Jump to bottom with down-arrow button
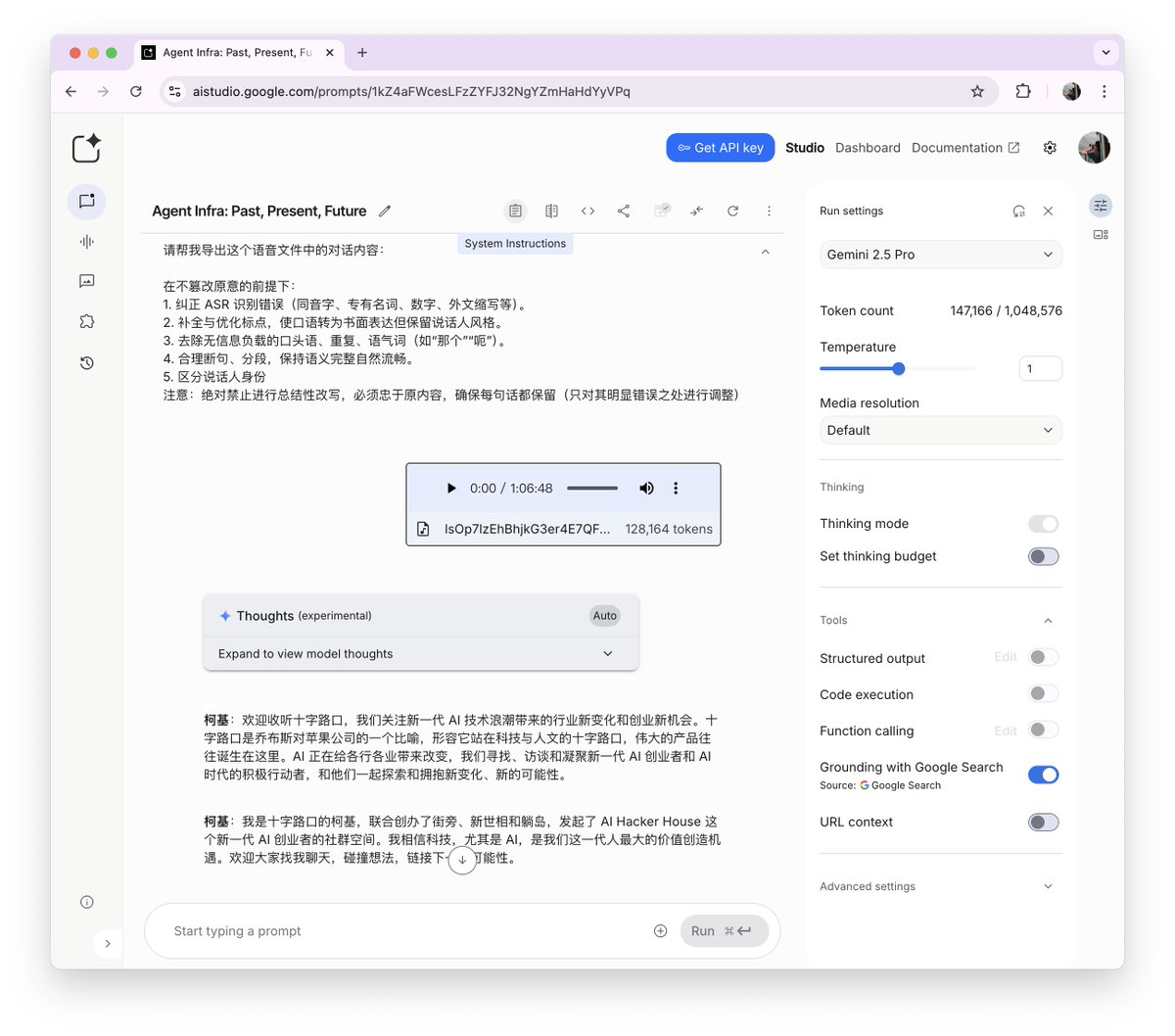 (x=462, y=860)
